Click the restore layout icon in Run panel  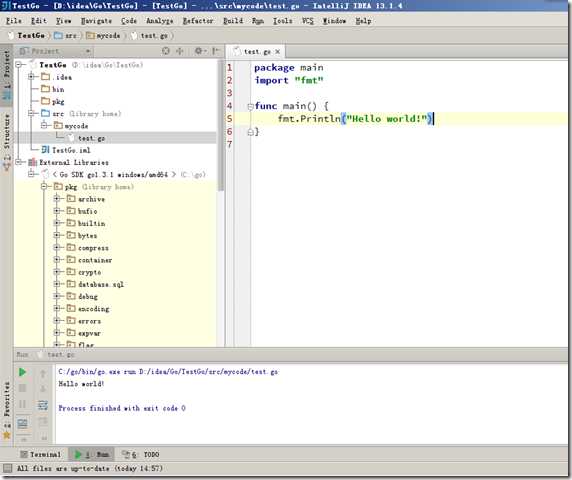(x=22, y=423)
